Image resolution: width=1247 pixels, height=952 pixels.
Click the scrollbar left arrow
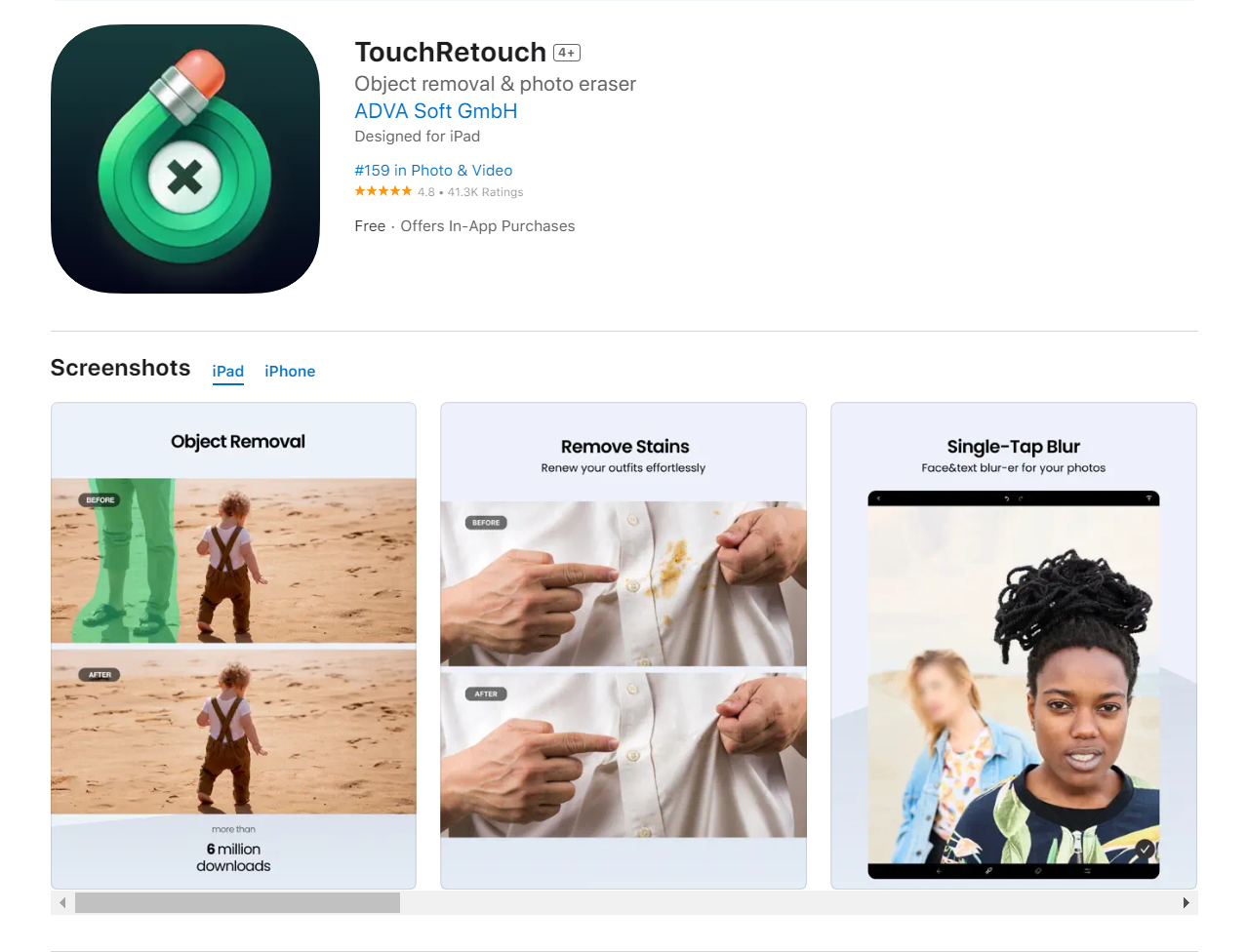click(x=62, y=903)
